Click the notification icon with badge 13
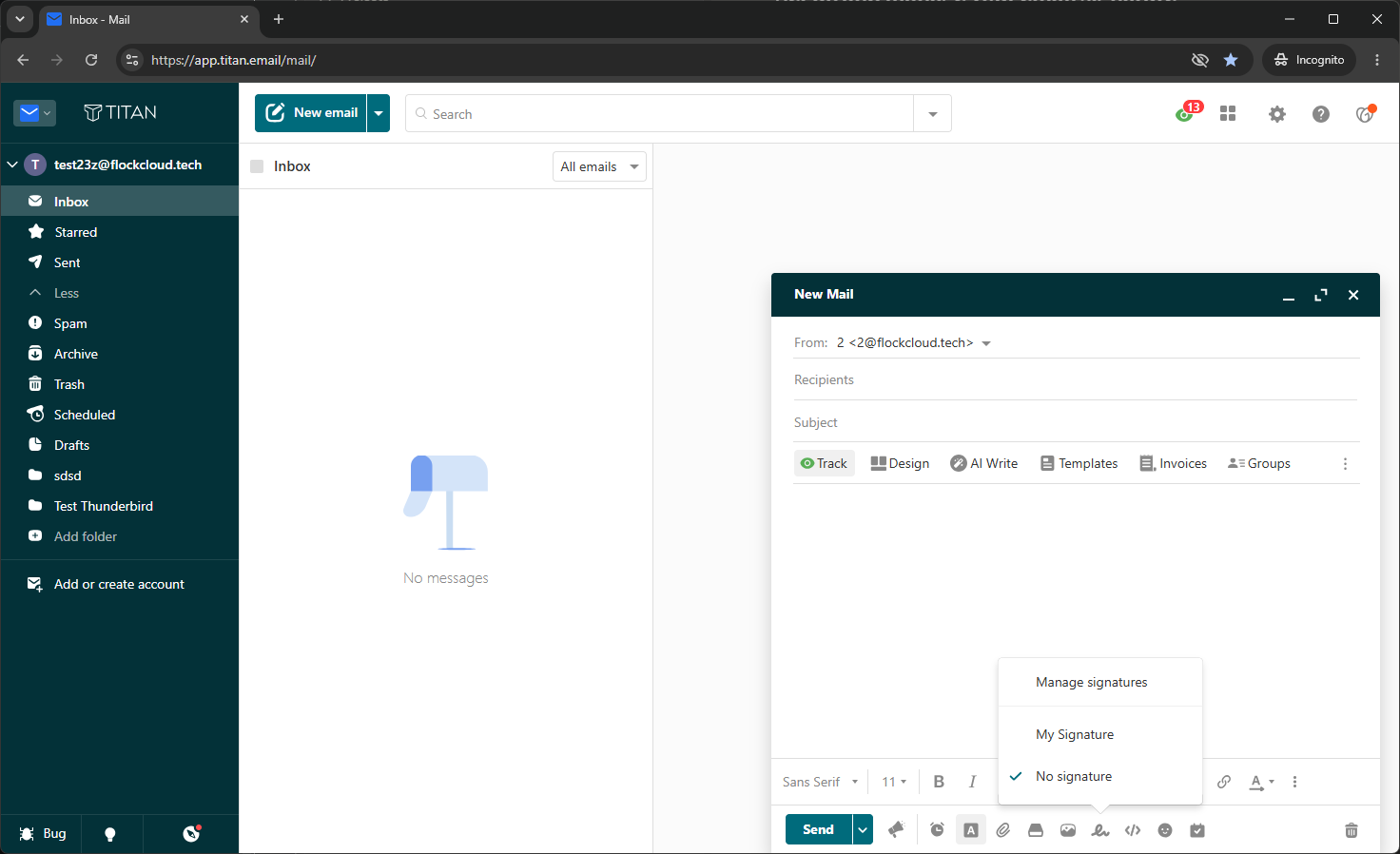The width and height of the screenshot is (1400, 854). [1186, 113]
